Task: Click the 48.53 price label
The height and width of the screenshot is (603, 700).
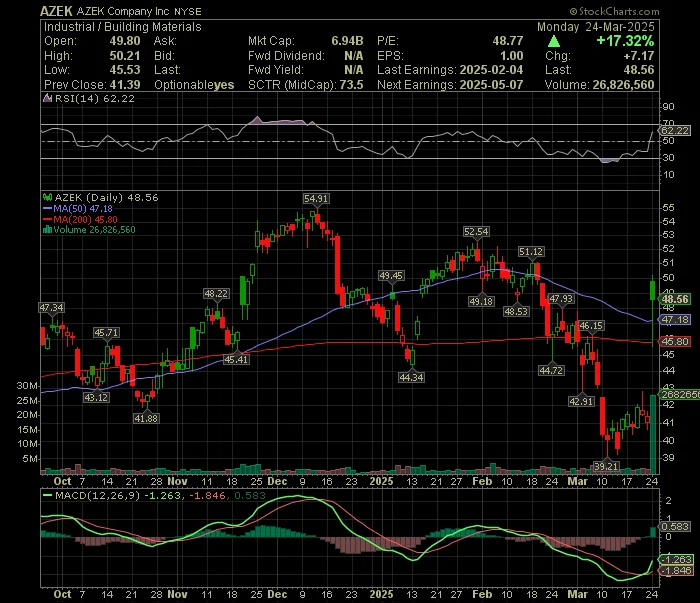Action: pyautogui.click(x=516, y=311)
